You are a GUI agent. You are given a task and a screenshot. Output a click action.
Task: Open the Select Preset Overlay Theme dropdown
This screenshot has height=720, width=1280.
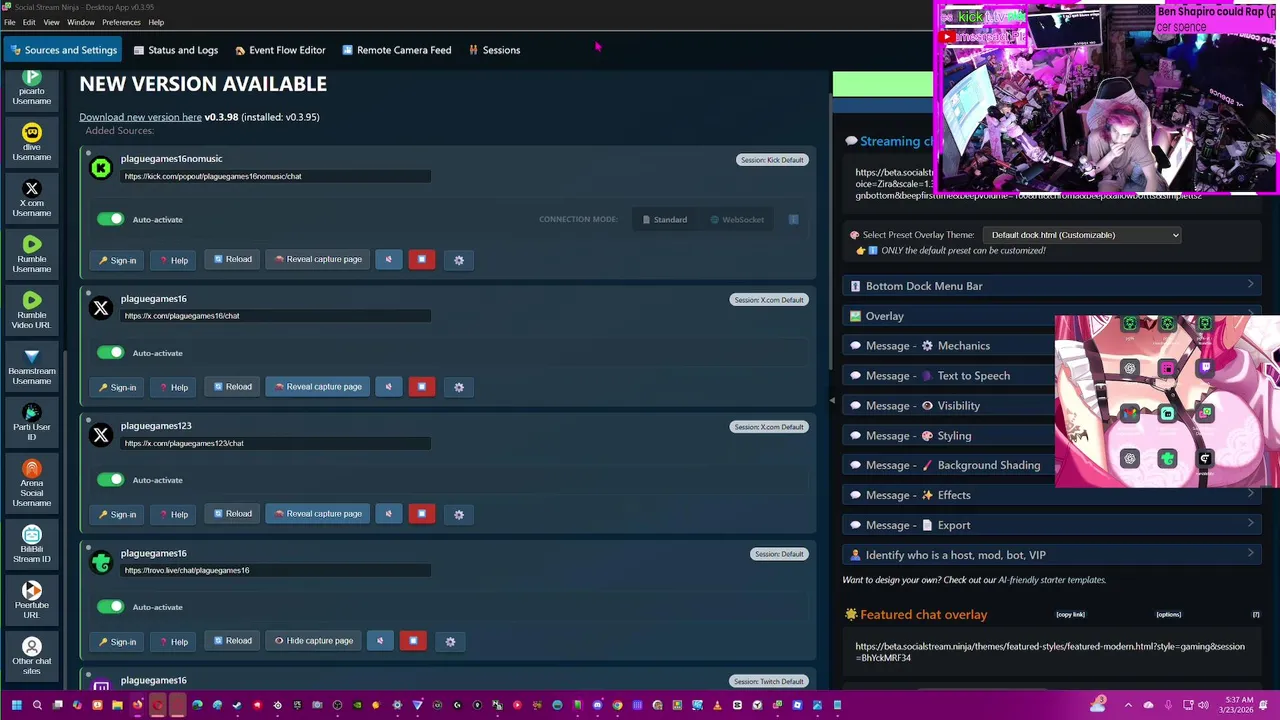tap(1081, 235)
